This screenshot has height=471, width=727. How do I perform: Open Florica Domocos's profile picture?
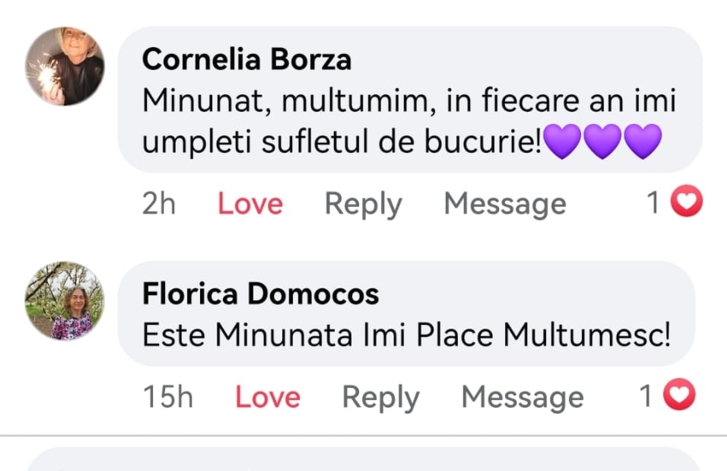64,300
